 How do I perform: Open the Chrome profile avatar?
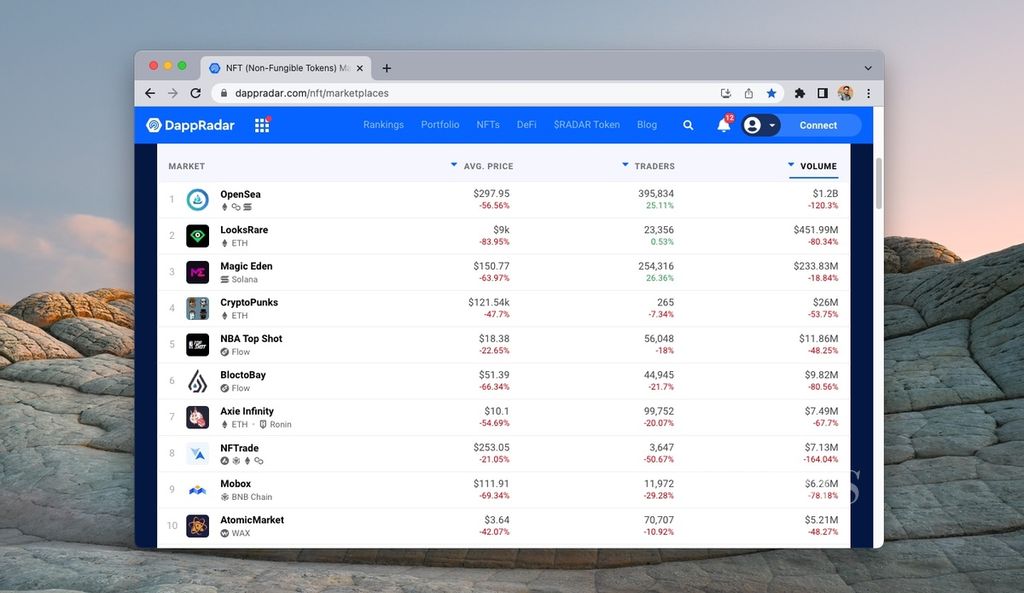[845, 93]
